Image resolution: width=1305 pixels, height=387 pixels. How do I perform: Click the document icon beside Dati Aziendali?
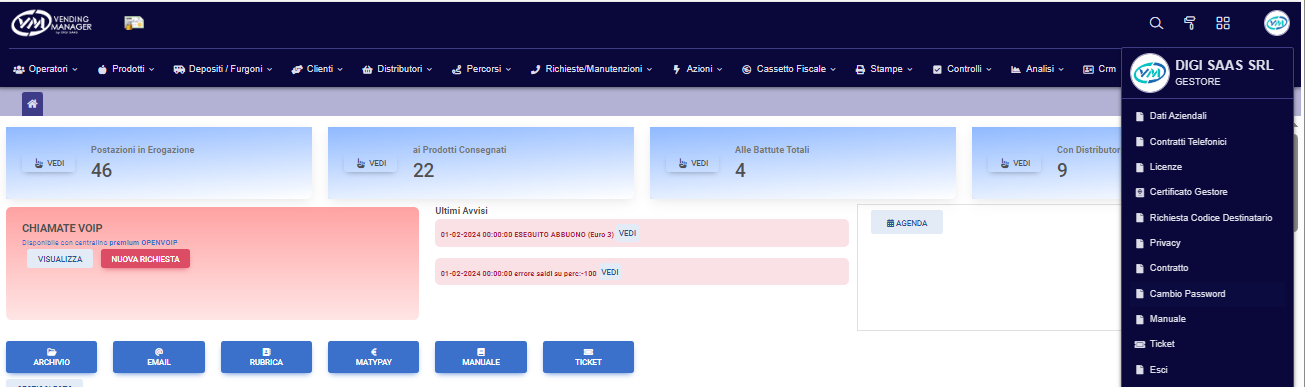click(1139, 116)
